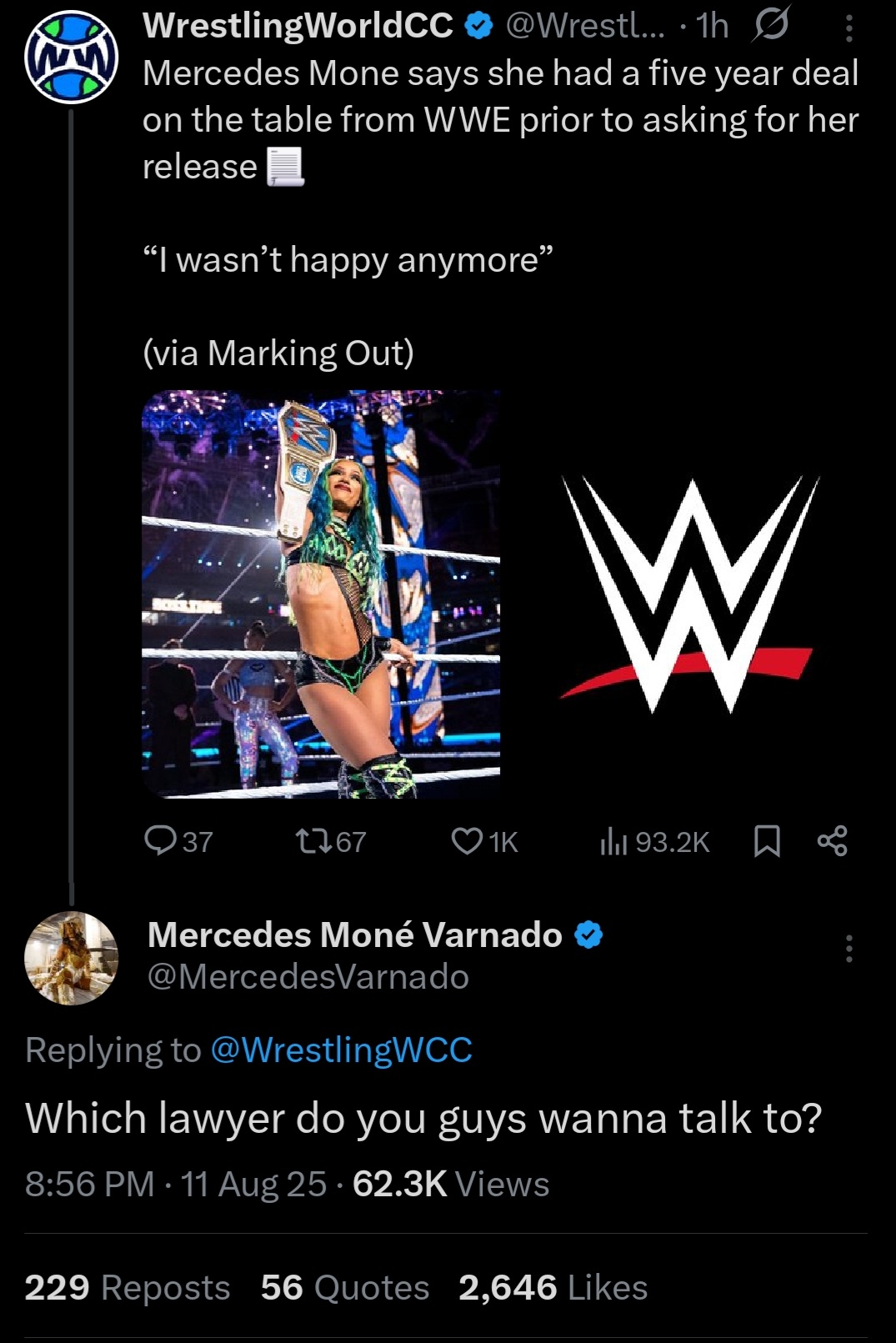Open more options on WrestlingWorldCC post
This screenshot has width=896, height=1343.
click(x=848, y=30)
